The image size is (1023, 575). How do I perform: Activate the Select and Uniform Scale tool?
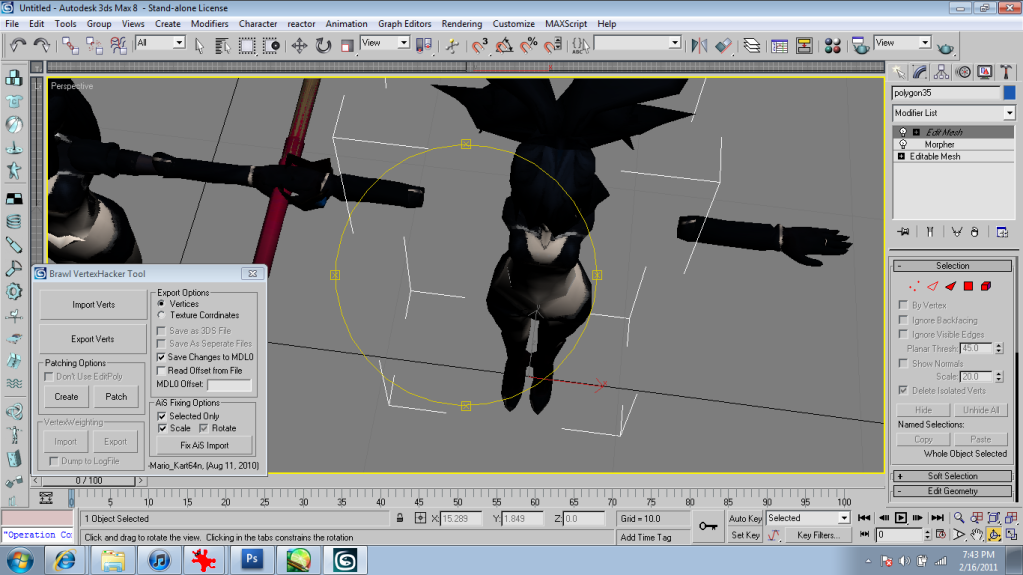point(347,45)
